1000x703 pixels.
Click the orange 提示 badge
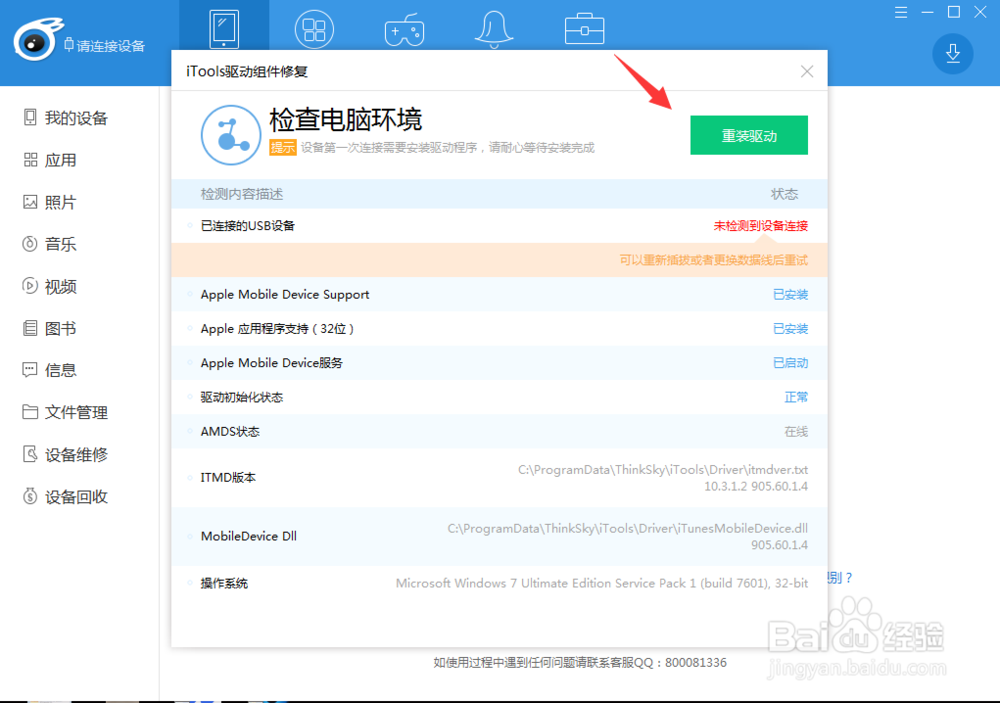pos(283,147)
